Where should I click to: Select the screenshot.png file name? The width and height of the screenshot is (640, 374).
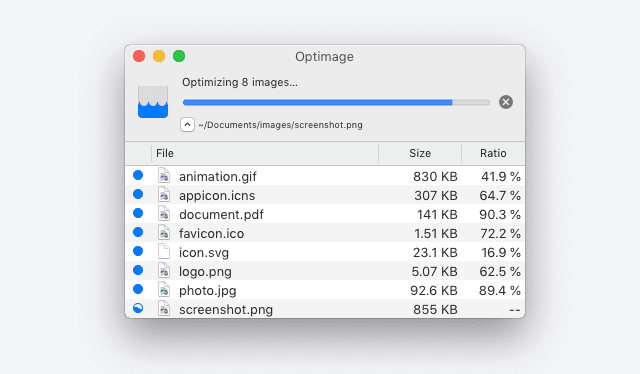(x=226, y=309)
